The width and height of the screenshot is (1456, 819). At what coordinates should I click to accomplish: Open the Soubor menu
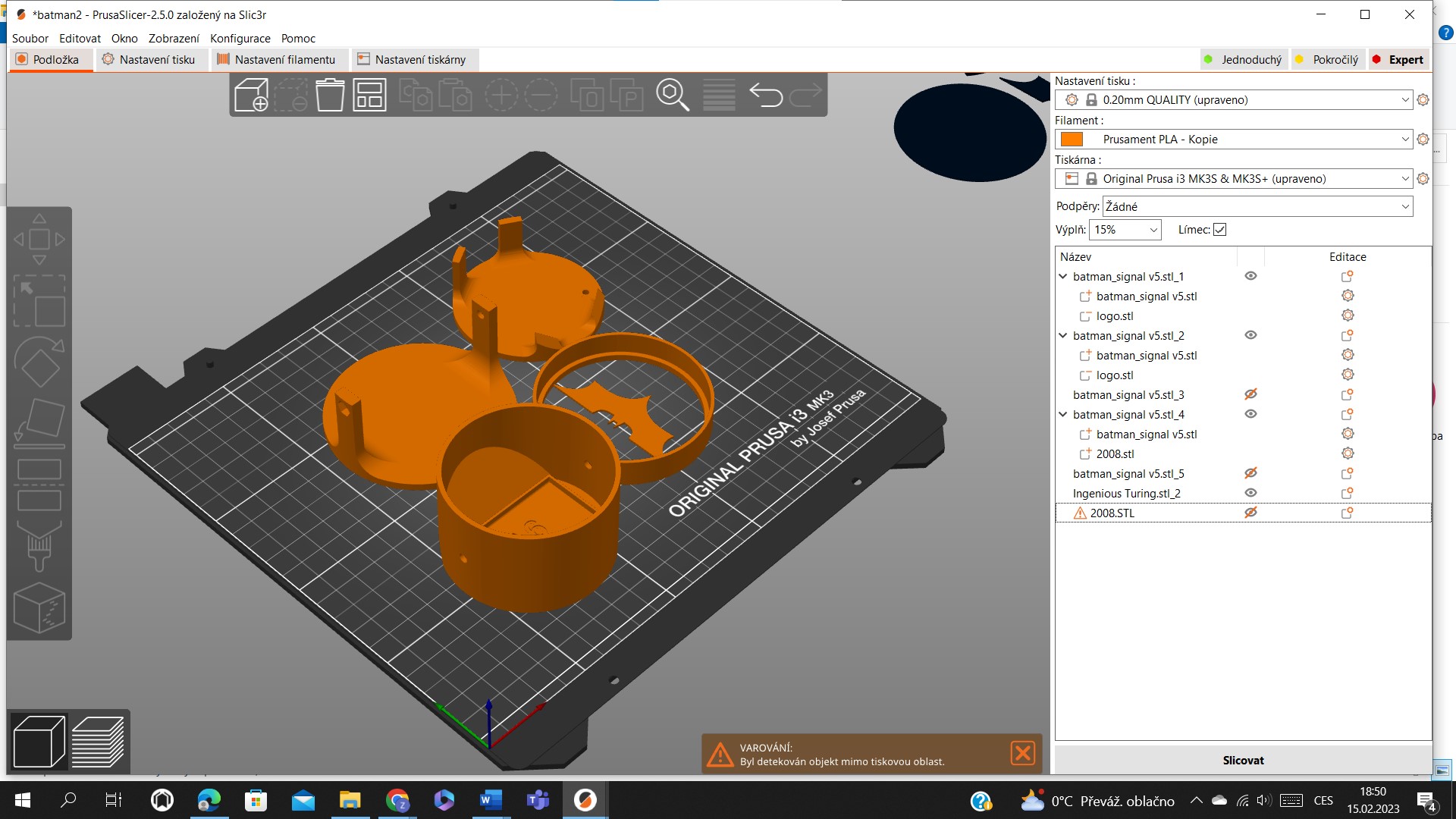pyautogui.click(x=30, y=39)
